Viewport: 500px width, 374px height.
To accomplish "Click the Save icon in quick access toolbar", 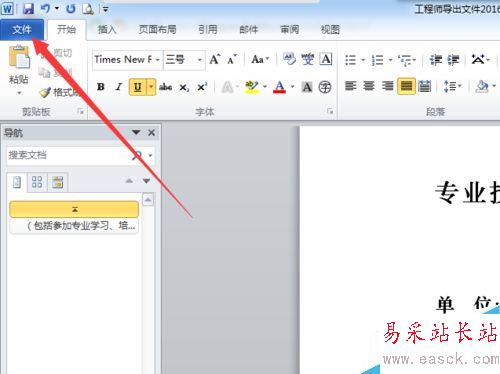I will [x=28, y=9].
